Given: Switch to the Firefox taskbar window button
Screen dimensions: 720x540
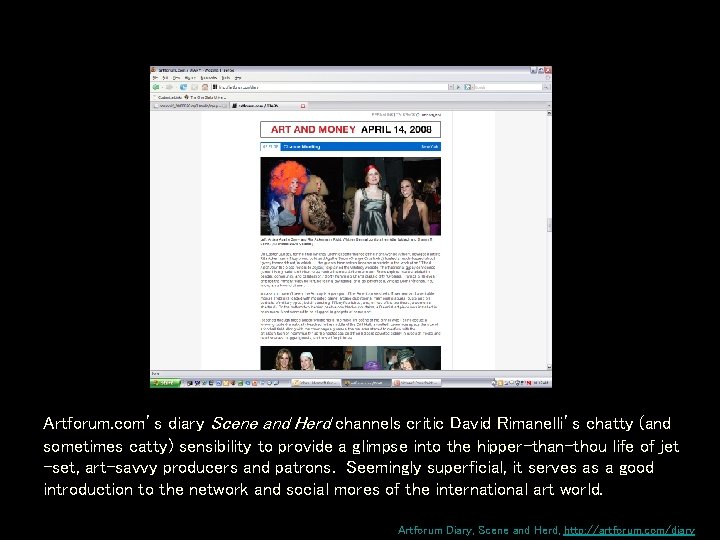Looking at the screenshot, I should pos(366,382).
